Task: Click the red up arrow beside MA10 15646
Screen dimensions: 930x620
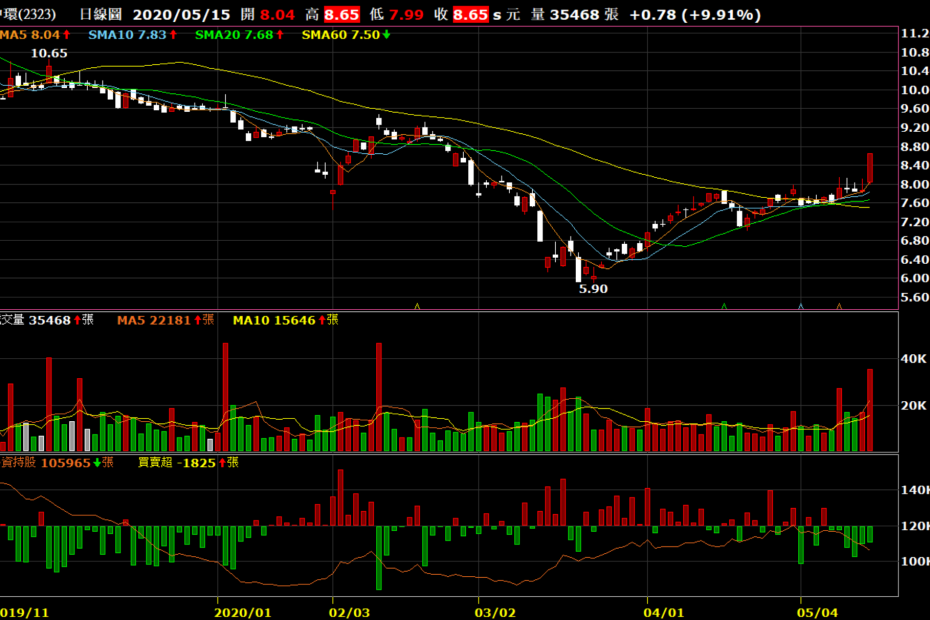Action: coord(322,320)
